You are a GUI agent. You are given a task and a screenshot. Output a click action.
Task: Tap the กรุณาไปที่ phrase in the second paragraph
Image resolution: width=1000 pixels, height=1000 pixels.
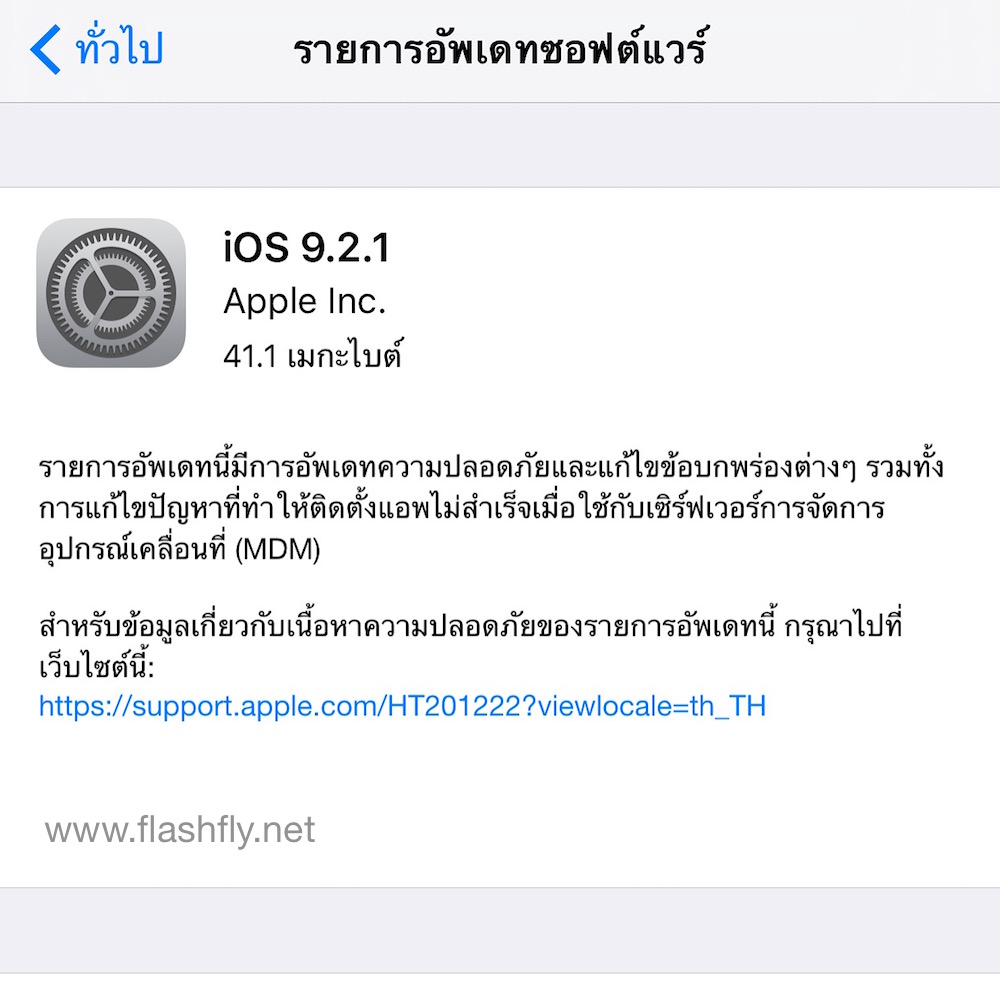click(843, 626)
